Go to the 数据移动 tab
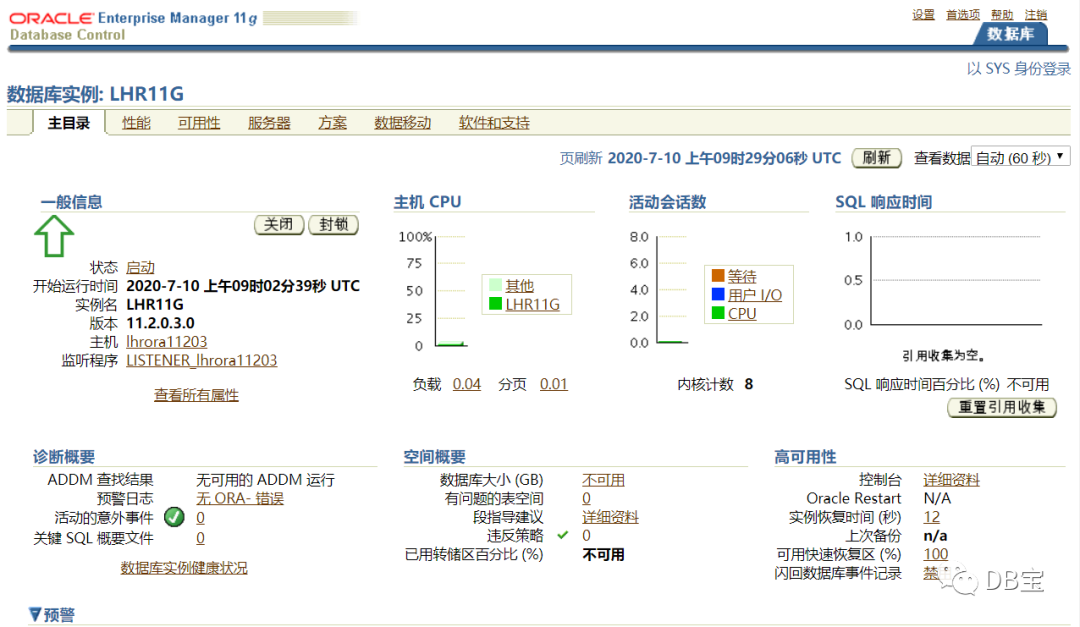The width and height of the screenshot is (1080, 627). pos(402,123)
